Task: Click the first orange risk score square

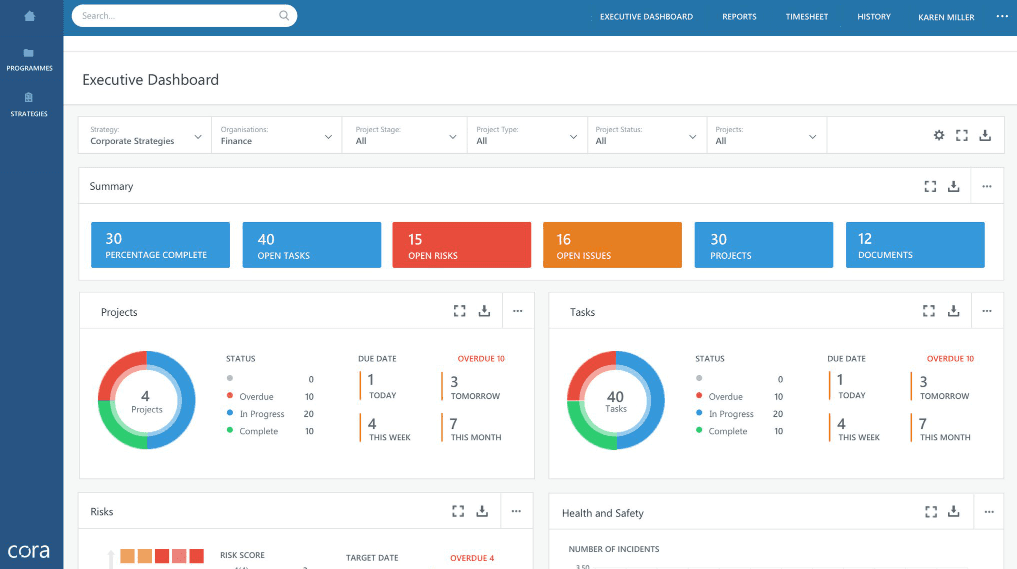Action: pyautogui.click(x=127, y=556)
